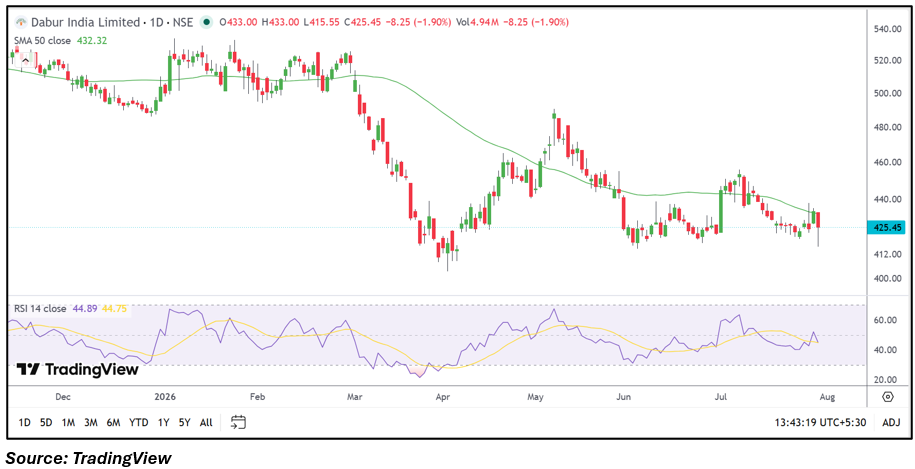The width and height of the screenshot is (915, 469).
Task: Click the Jun label on time axis
Action: point(624,397)
